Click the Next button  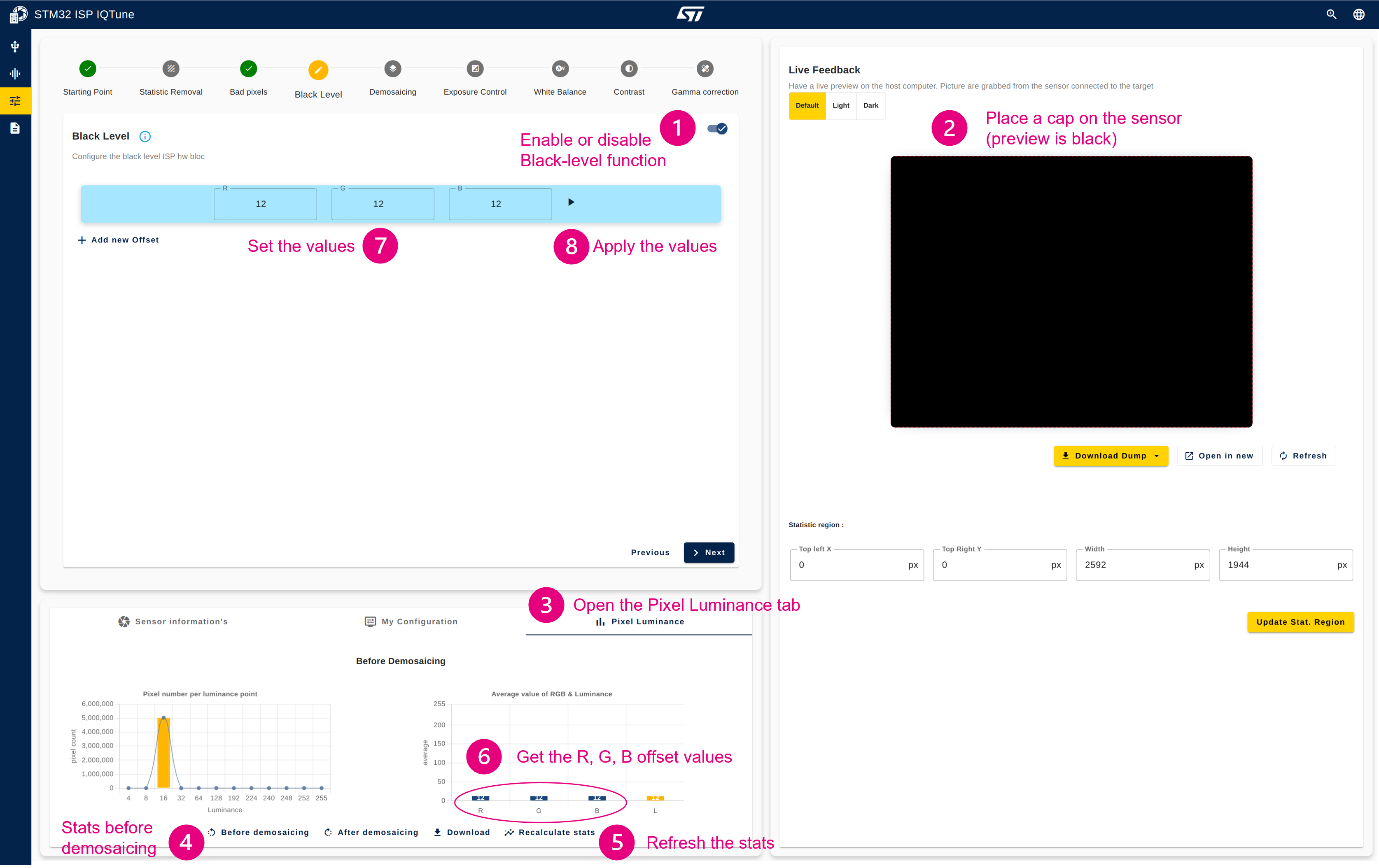coord(708,552)
